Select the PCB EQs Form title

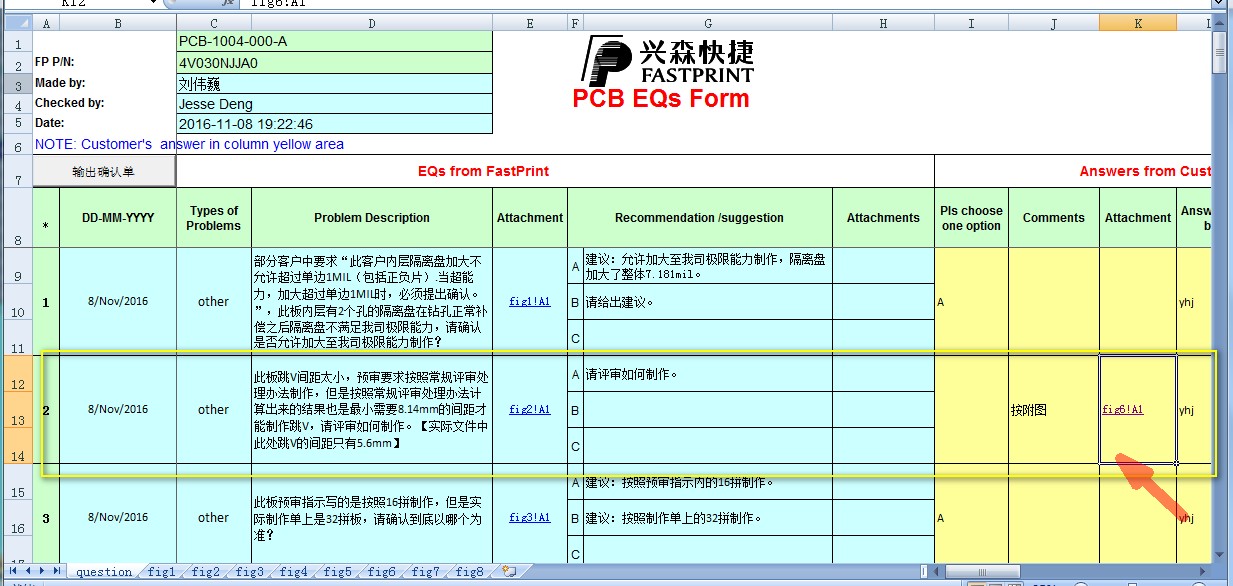[660, 99]
